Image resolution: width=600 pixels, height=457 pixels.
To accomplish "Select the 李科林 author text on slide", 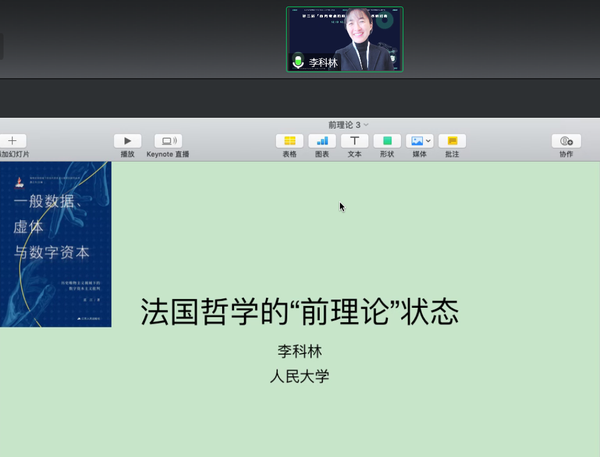I will coord(299,351).
